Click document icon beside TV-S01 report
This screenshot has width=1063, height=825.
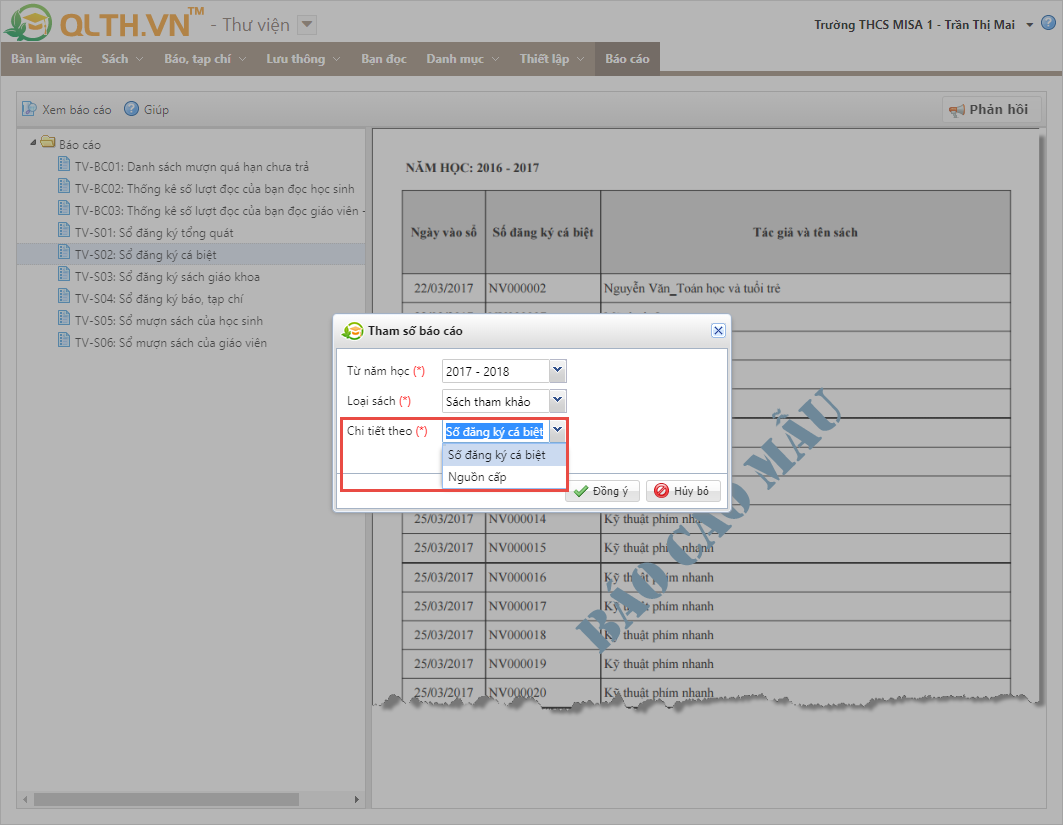pos(64,230)
